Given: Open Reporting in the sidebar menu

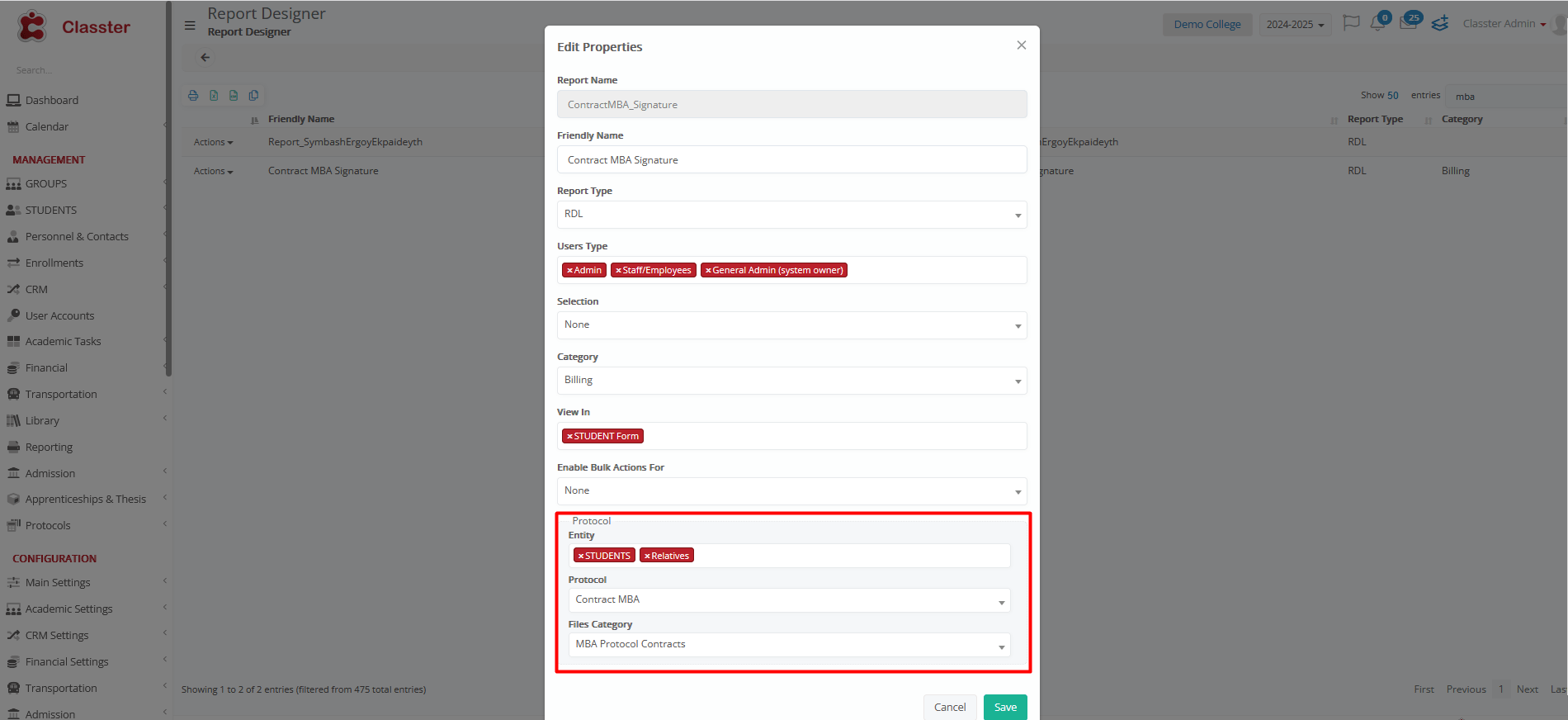Looking at the screenshot, I should 49,448.
